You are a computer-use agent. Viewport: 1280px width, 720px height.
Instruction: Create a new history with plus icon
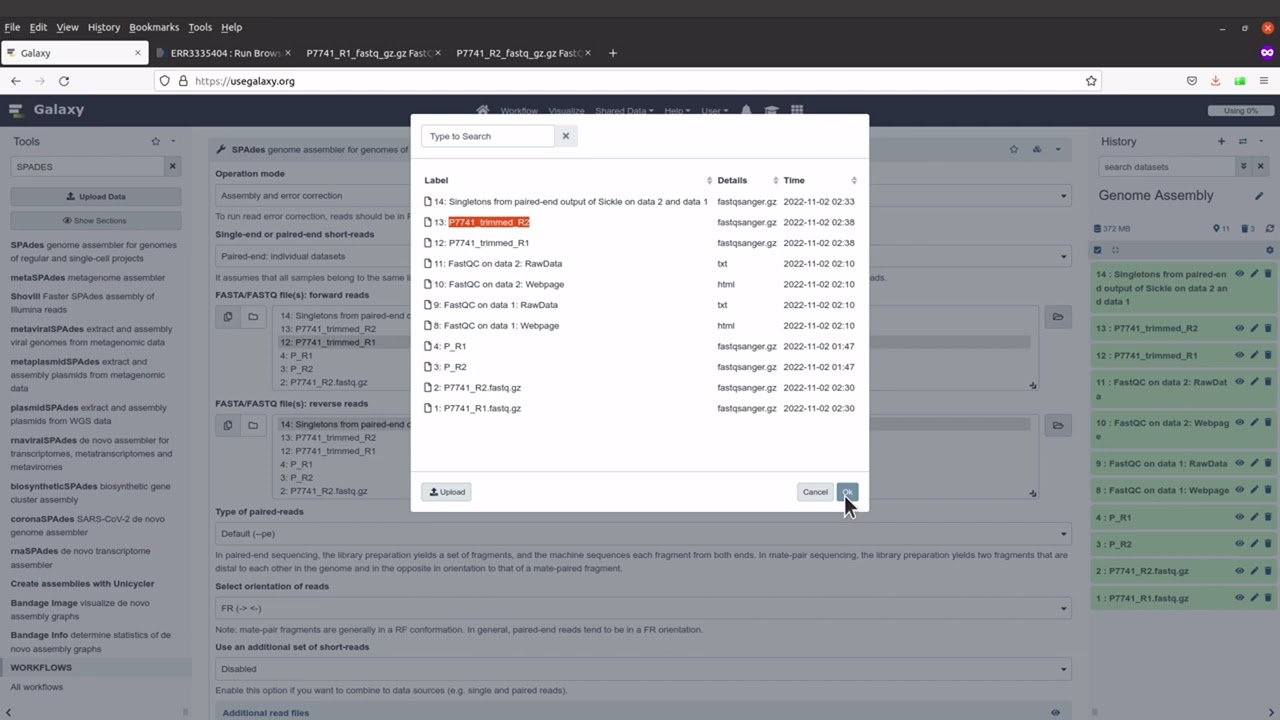1221,141
